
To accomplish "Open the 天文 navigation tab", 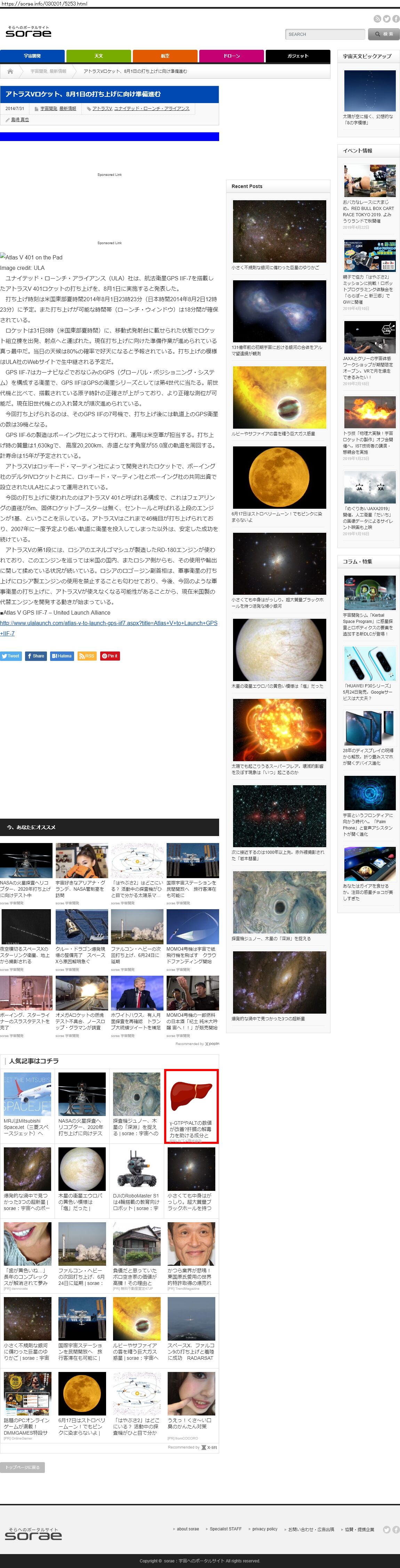I will coord(98,56).
